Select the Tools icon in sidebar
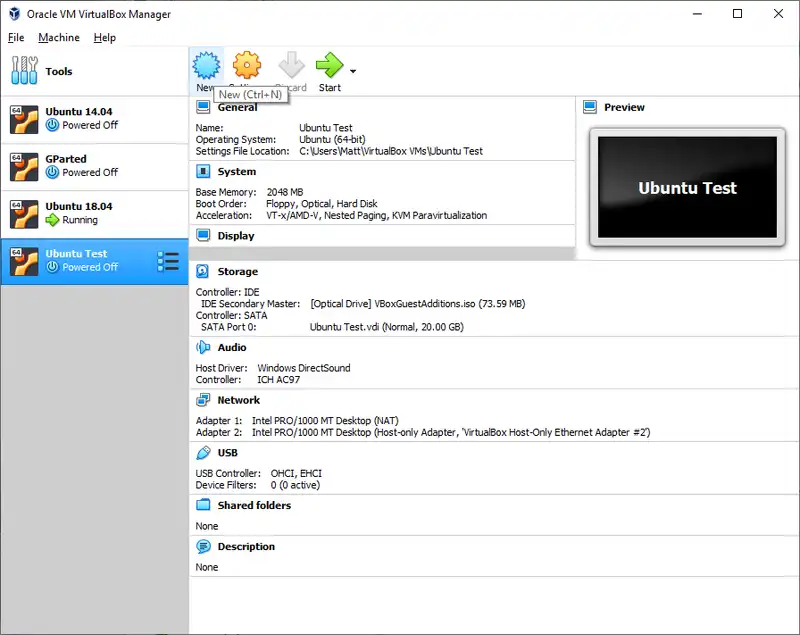800x635 pixels. [x=25, y=71]
